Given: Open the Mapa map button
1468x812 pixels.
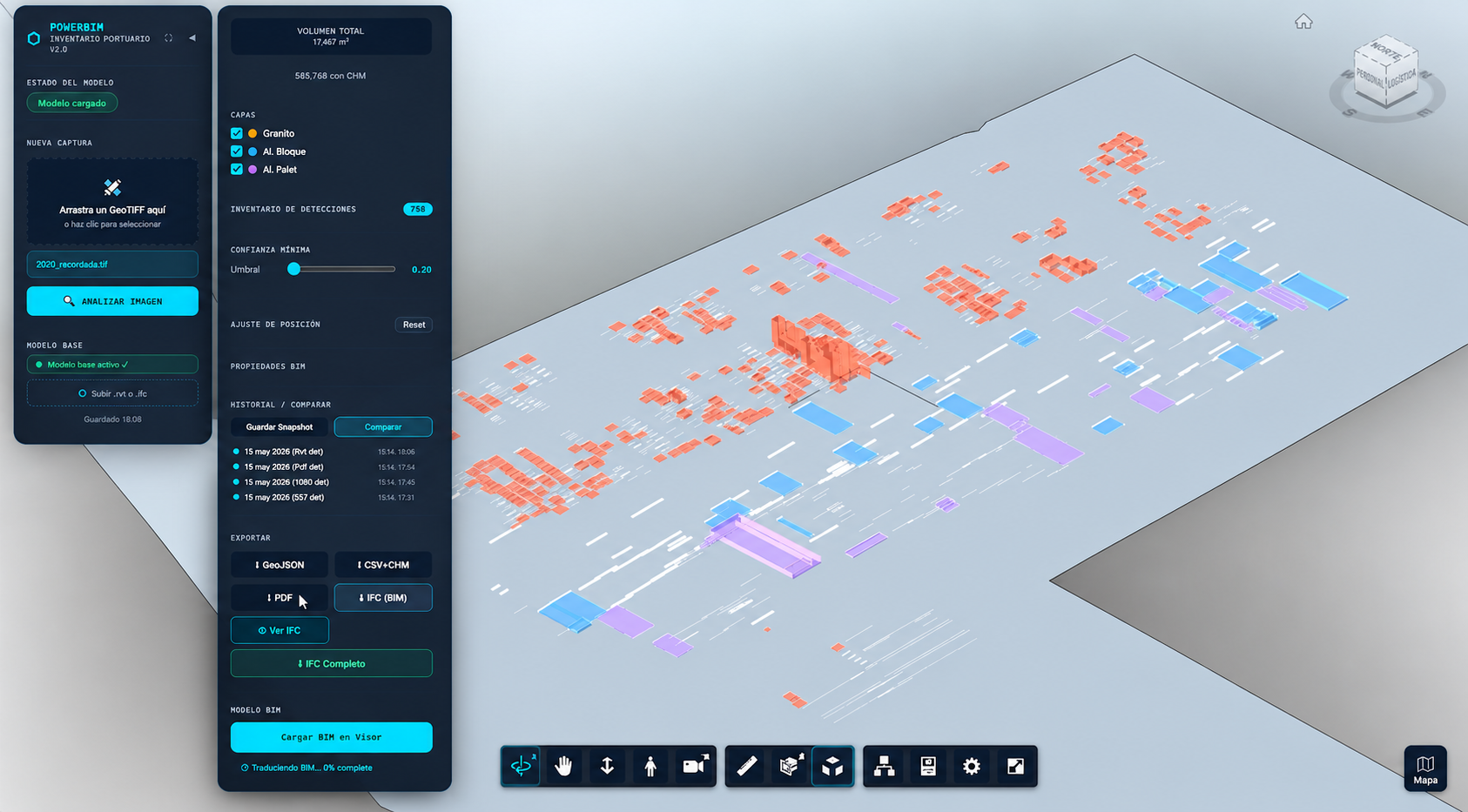Looking at the screenshot, I should click(x=1425, y=768).
